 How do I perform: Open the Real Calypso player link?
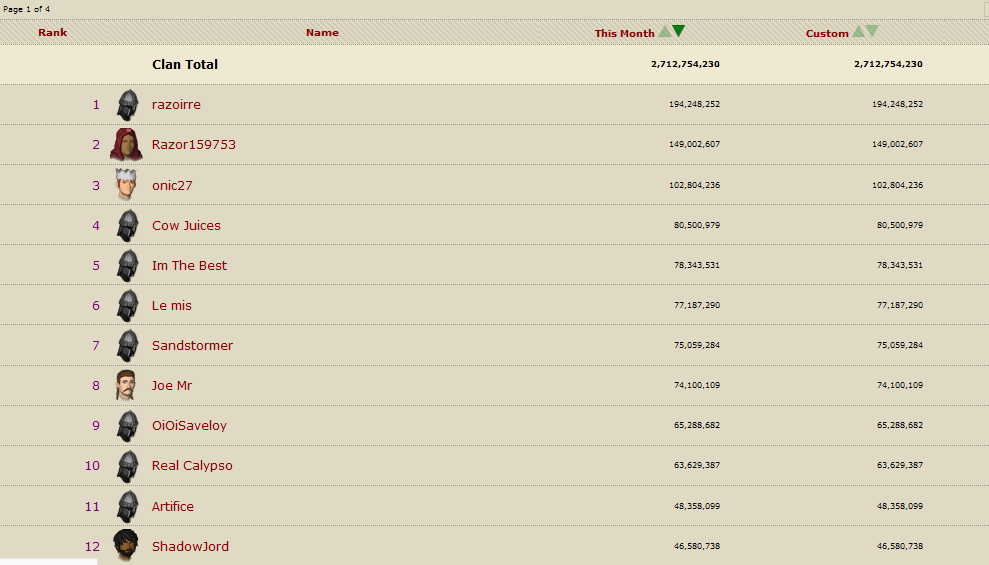click(192, 465)
